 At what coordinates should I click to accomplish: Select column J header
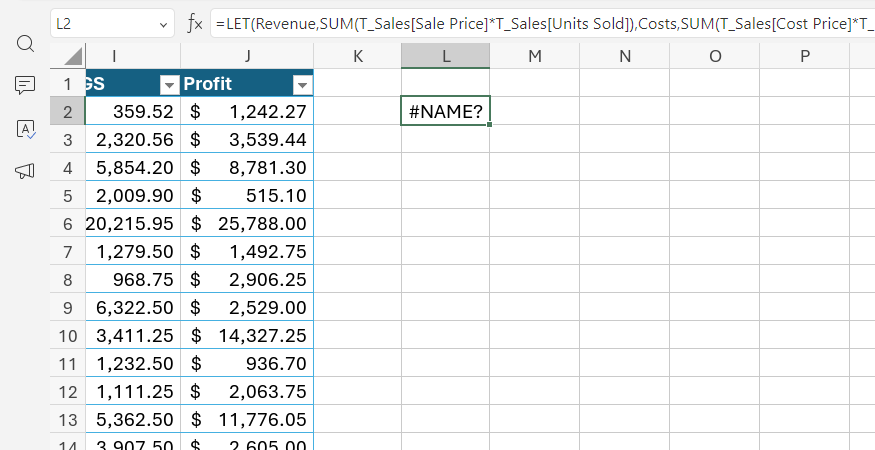247,56
